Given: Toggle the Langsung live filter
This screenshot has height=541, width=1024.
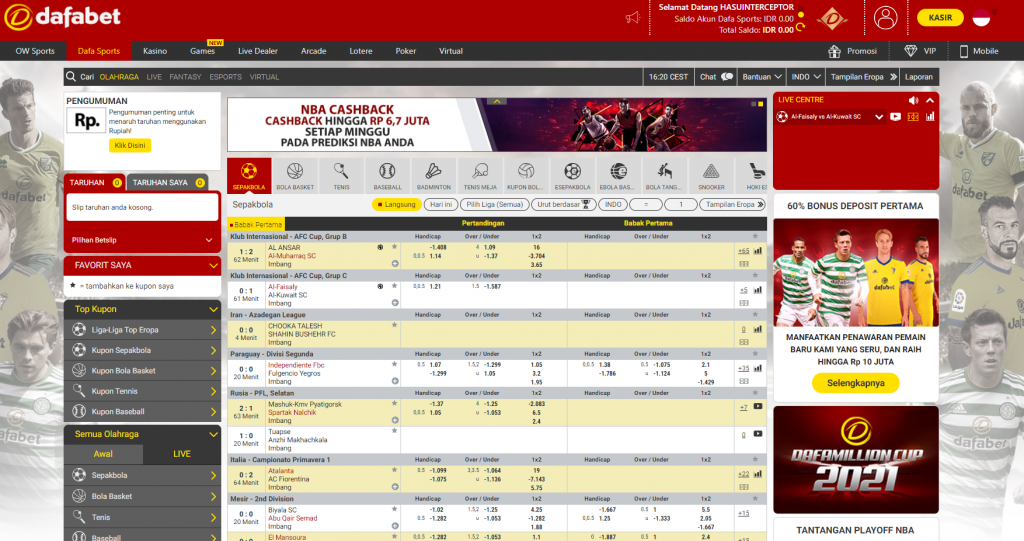Looking at the screenshot, I should coord(396,205).
